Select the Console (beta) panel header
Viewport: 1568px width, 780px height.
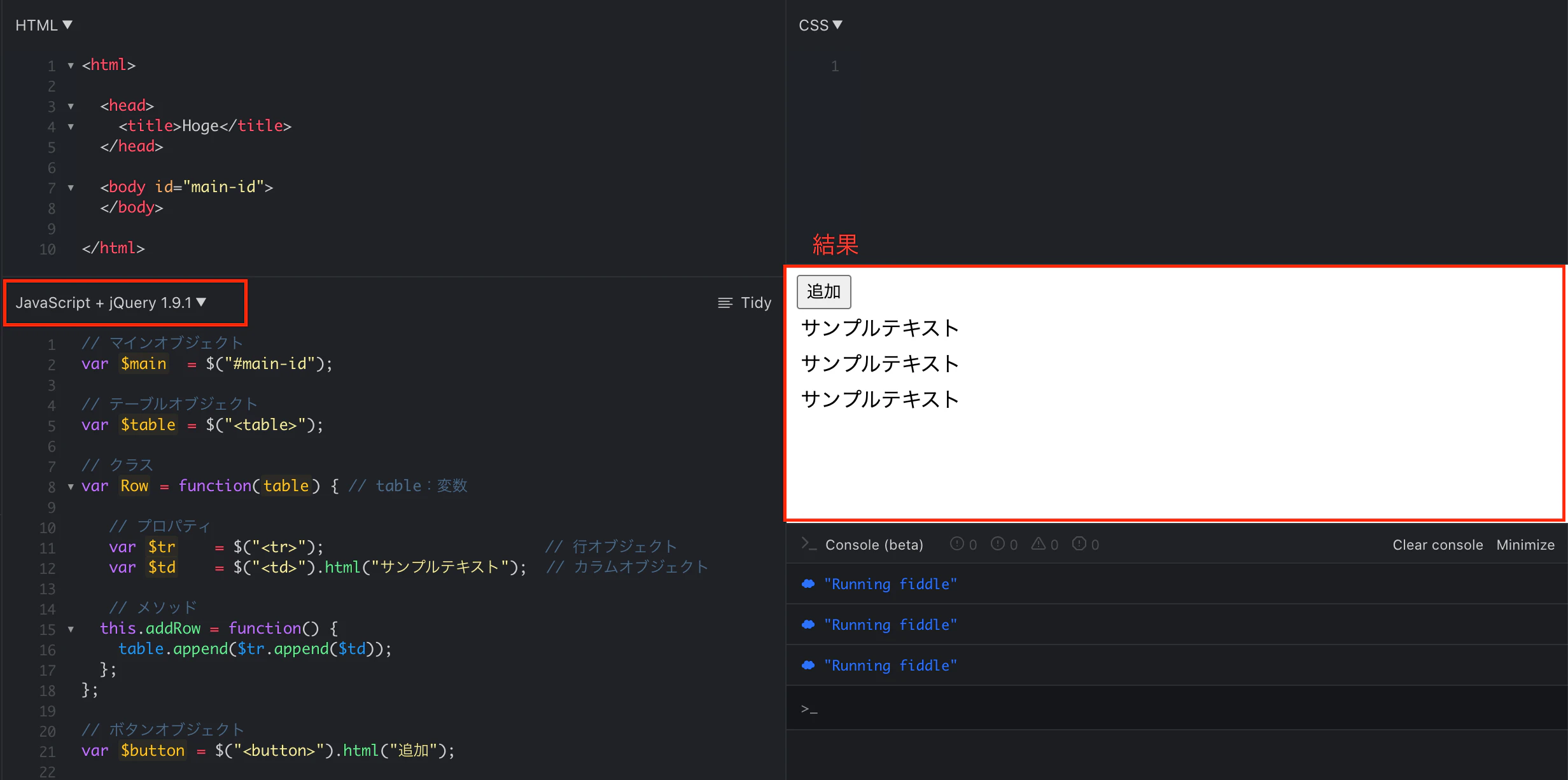coord(874,545)
